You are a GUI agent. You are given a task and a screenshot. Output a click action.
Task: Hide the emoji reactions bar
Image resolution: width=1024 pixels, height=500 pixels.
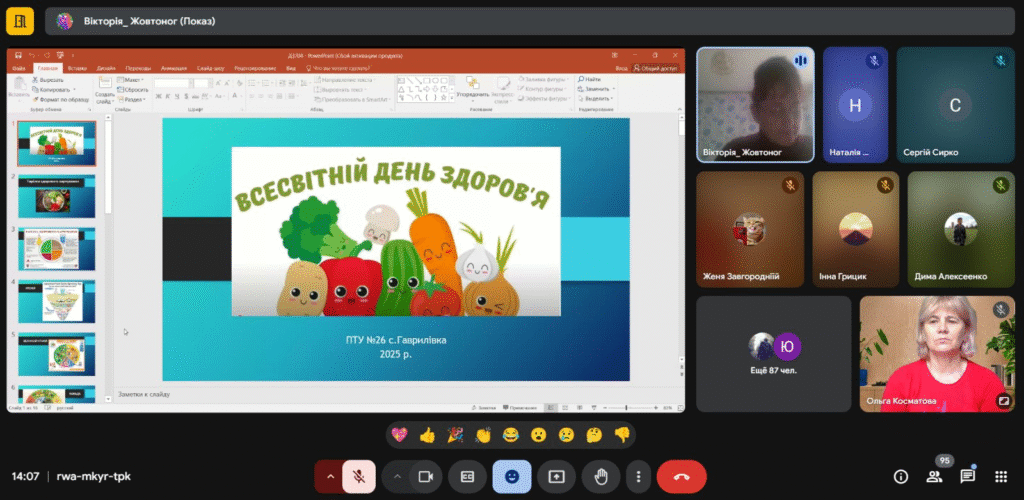512,477
